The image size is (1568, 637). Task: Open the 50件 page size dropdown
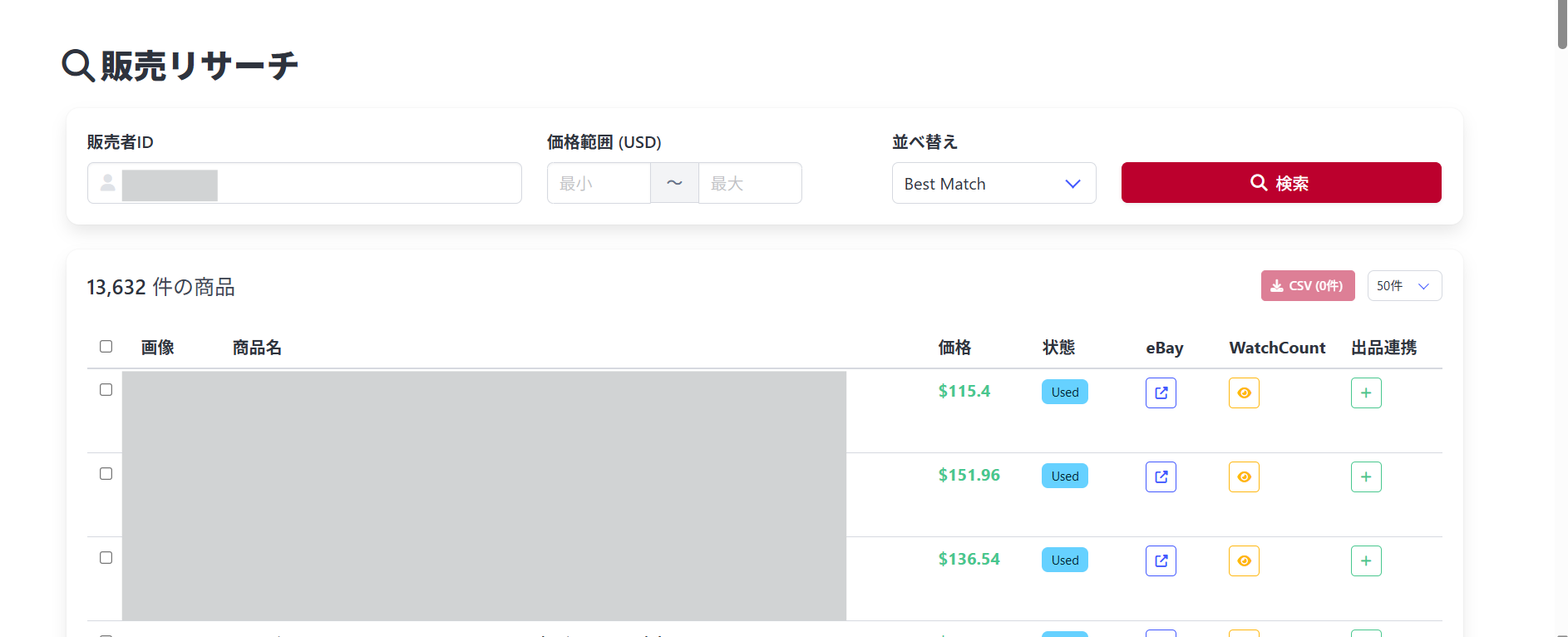pyautogui.click(x=1404, y=286)
